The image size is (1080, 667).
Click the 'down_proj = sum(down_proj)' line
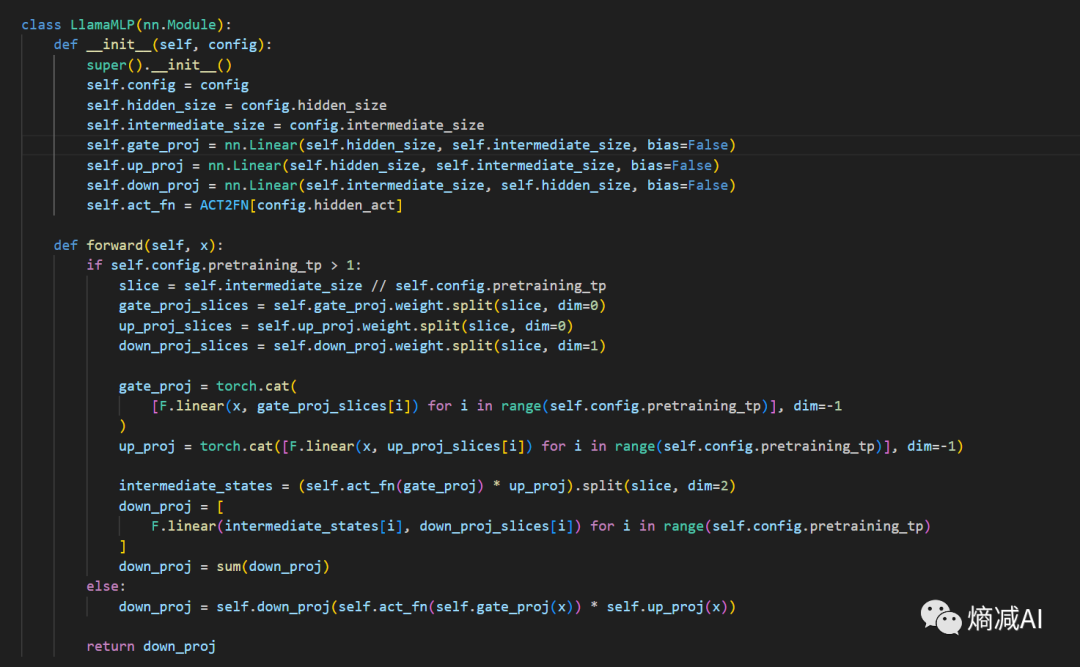click(x=225, y=566)
